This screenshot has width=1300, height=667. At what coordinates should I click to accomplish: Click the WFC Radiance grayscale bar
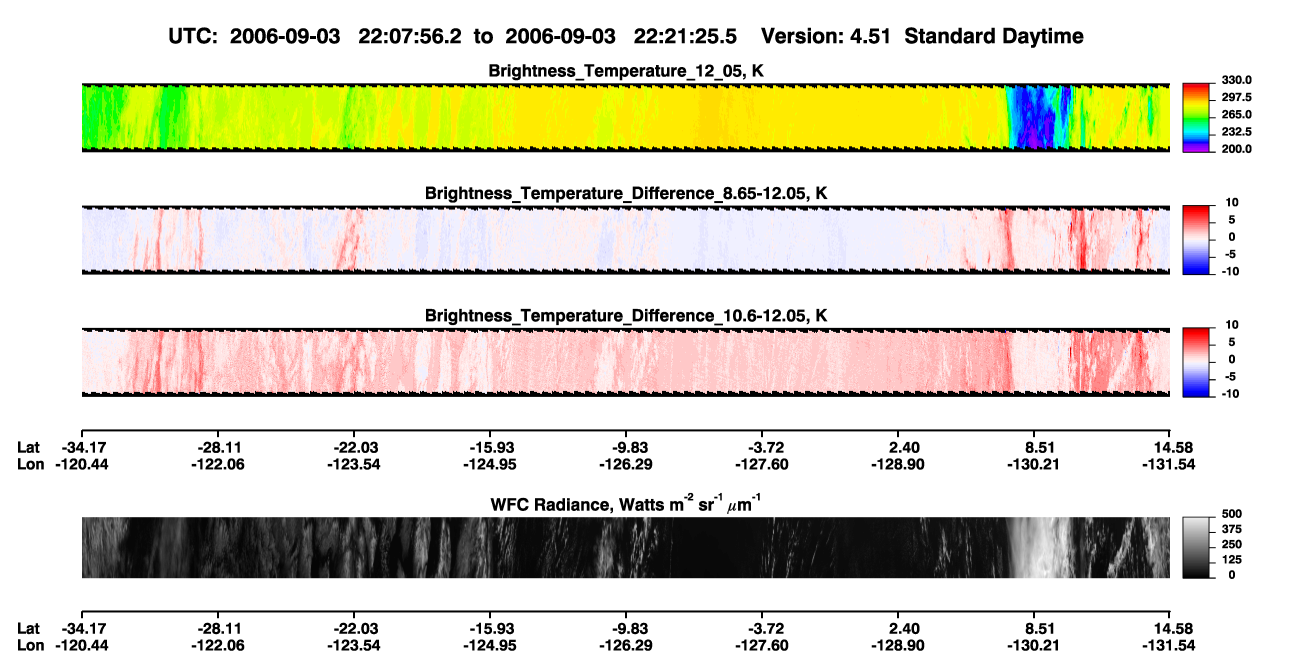pos(1196,548)
